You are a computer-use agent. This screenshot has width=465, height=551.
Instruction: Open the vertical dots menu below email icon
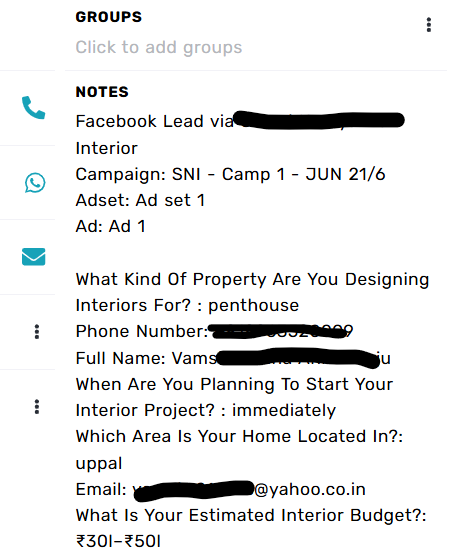click(x=37, y=332)
